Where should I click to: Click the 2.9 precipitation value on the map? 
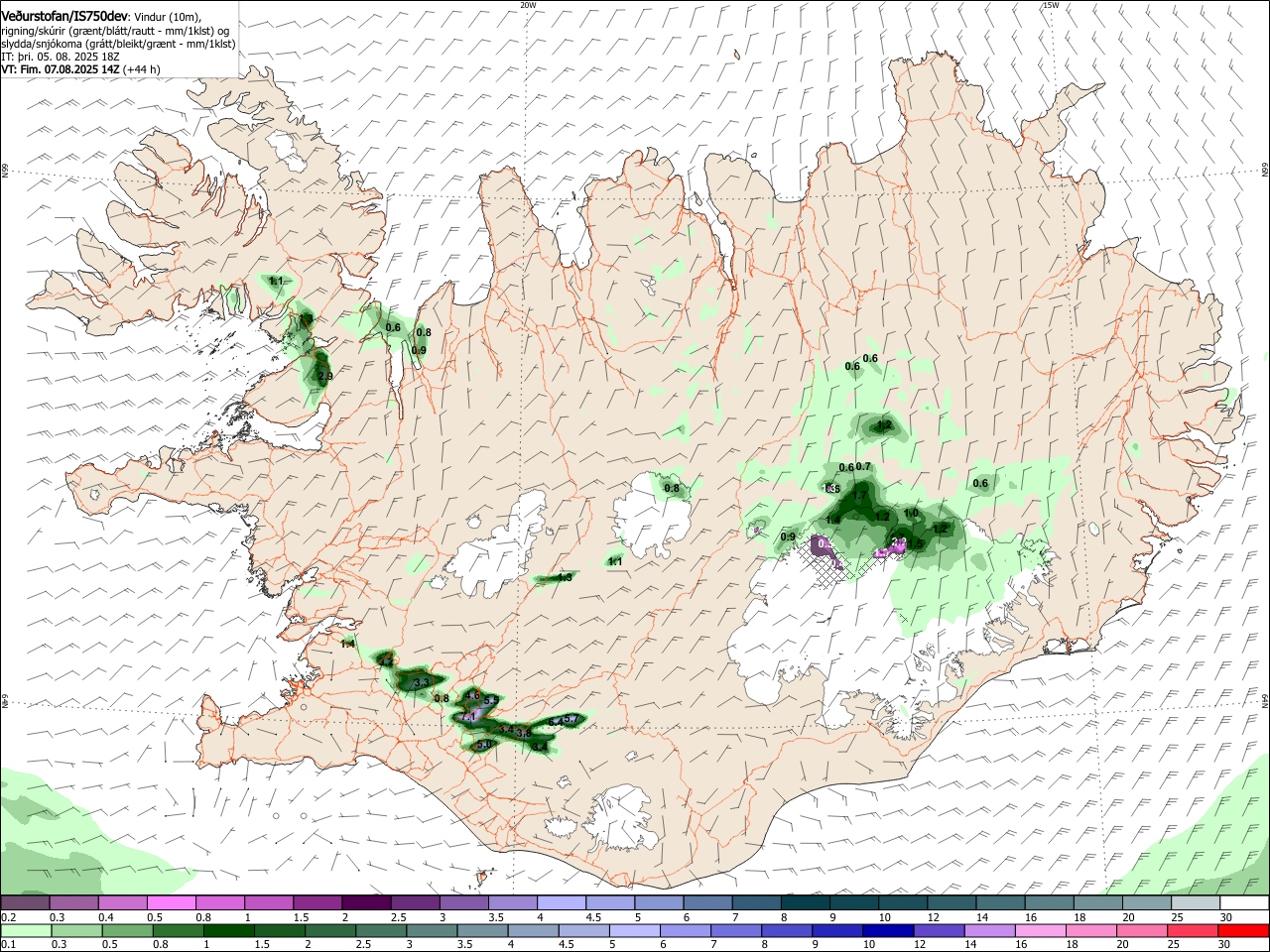click(324, 376)
